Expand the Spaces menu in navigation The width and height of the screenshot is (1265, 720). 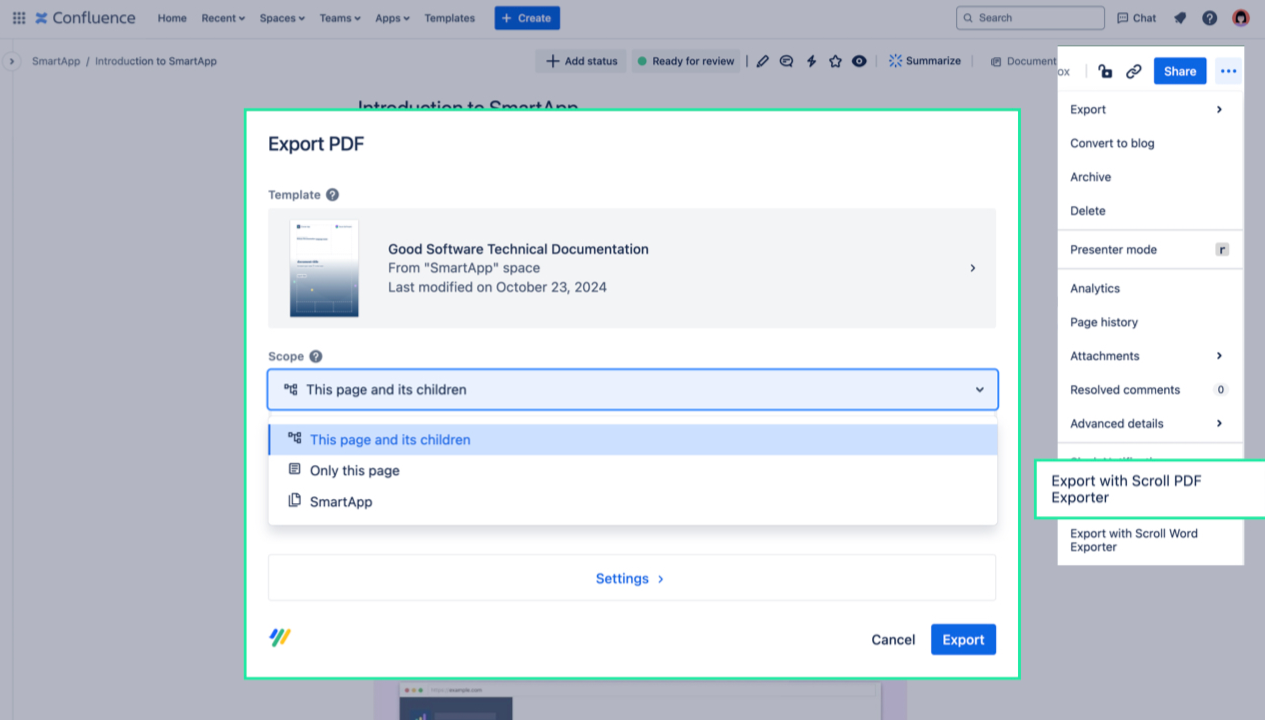tap(281, 18)
